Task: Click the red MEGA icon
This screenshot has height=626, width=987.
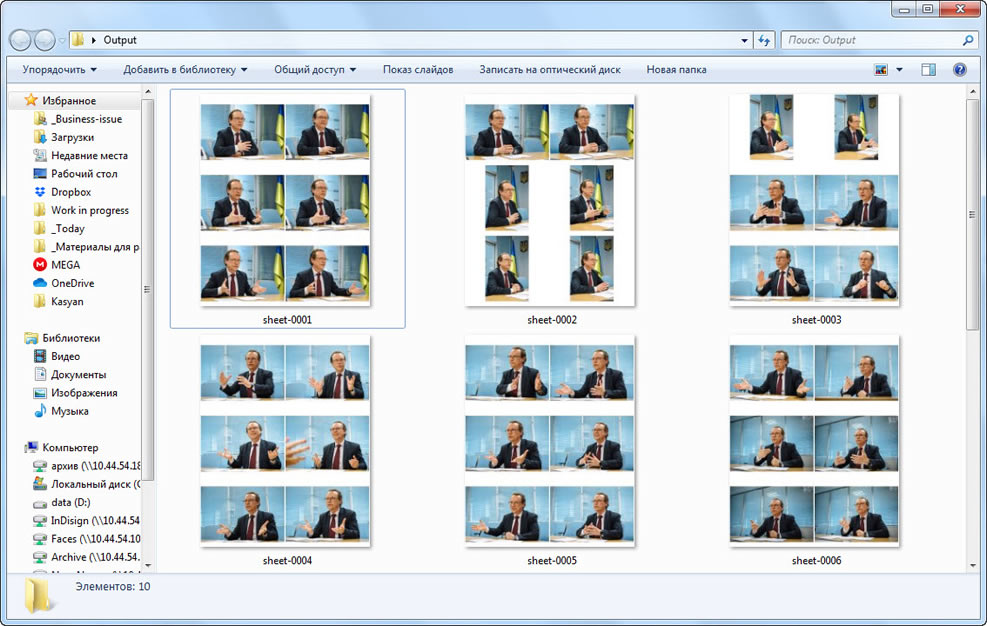Action: [40, 265]
